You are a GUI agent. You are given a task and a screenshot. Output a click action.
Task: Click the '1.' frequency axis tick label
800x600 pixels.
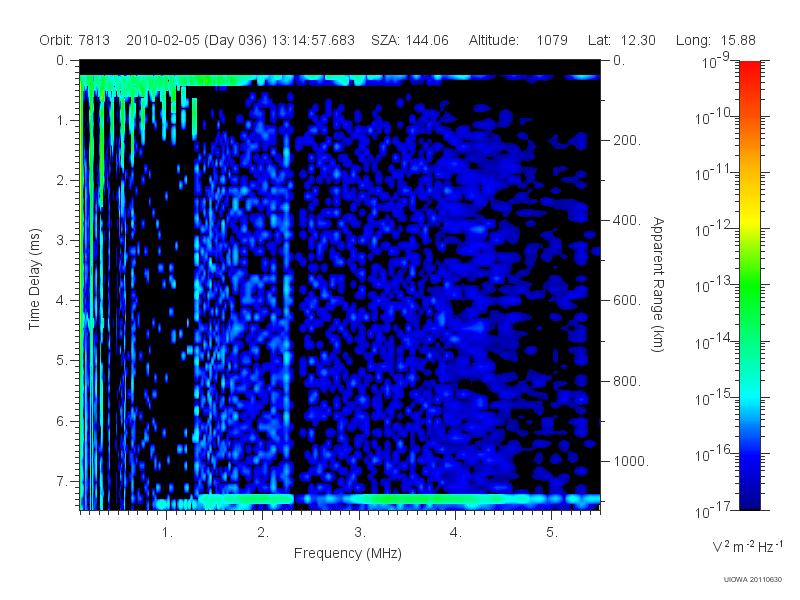click(x=167, y=533)
